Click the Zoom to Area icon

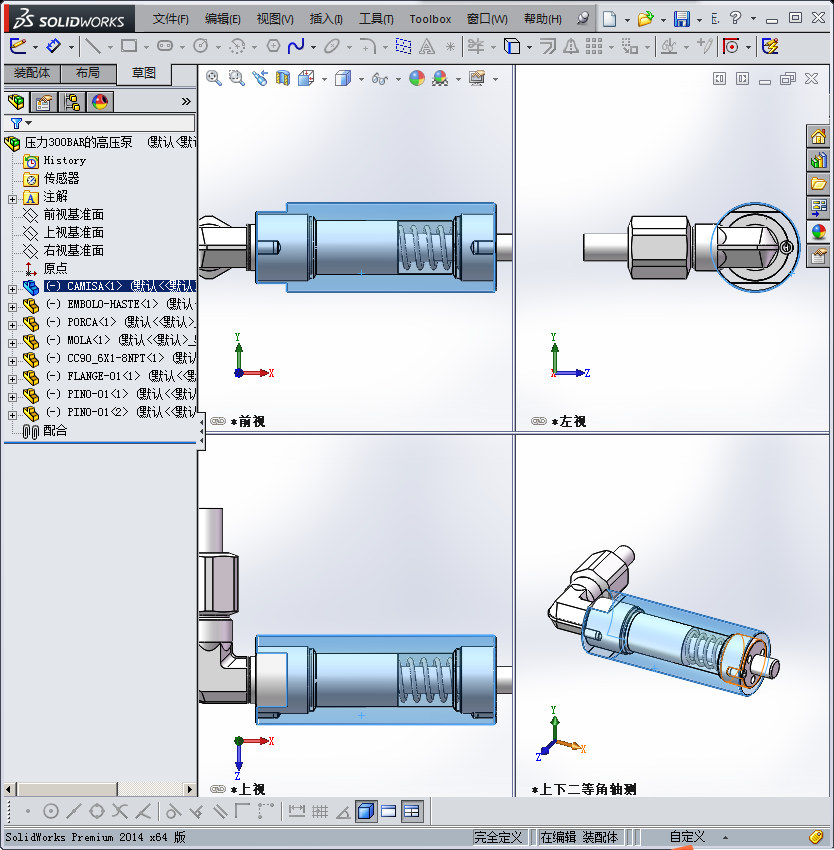236,79
